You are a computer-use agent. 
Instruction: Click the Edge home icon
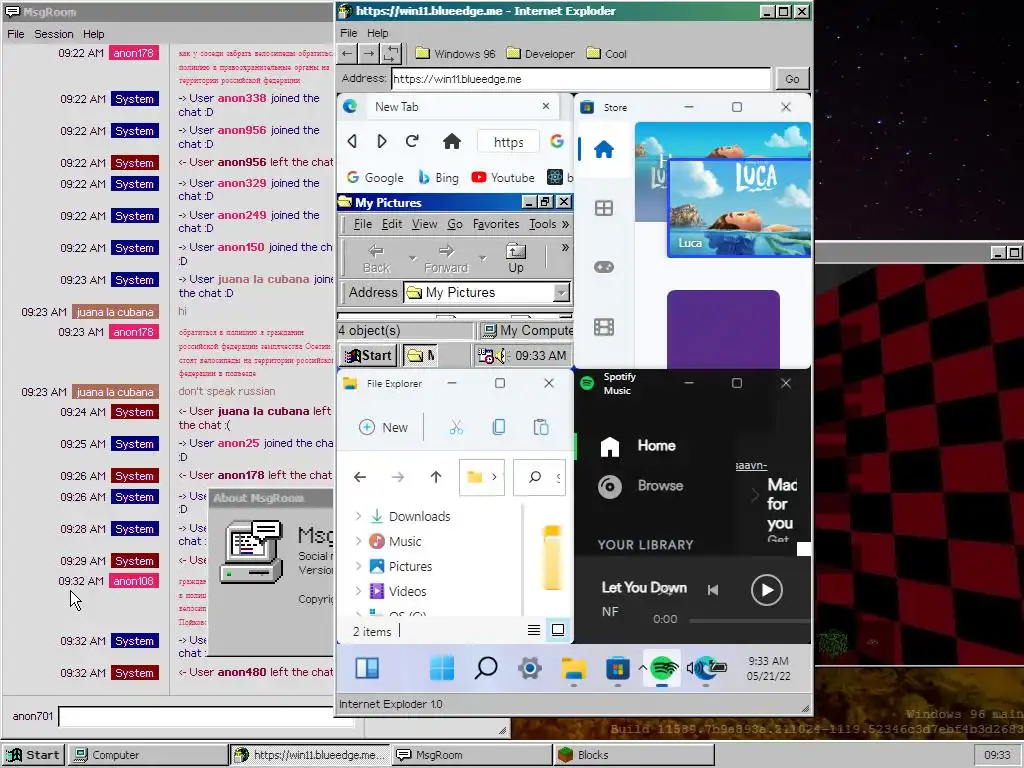[x=452, y=141]
